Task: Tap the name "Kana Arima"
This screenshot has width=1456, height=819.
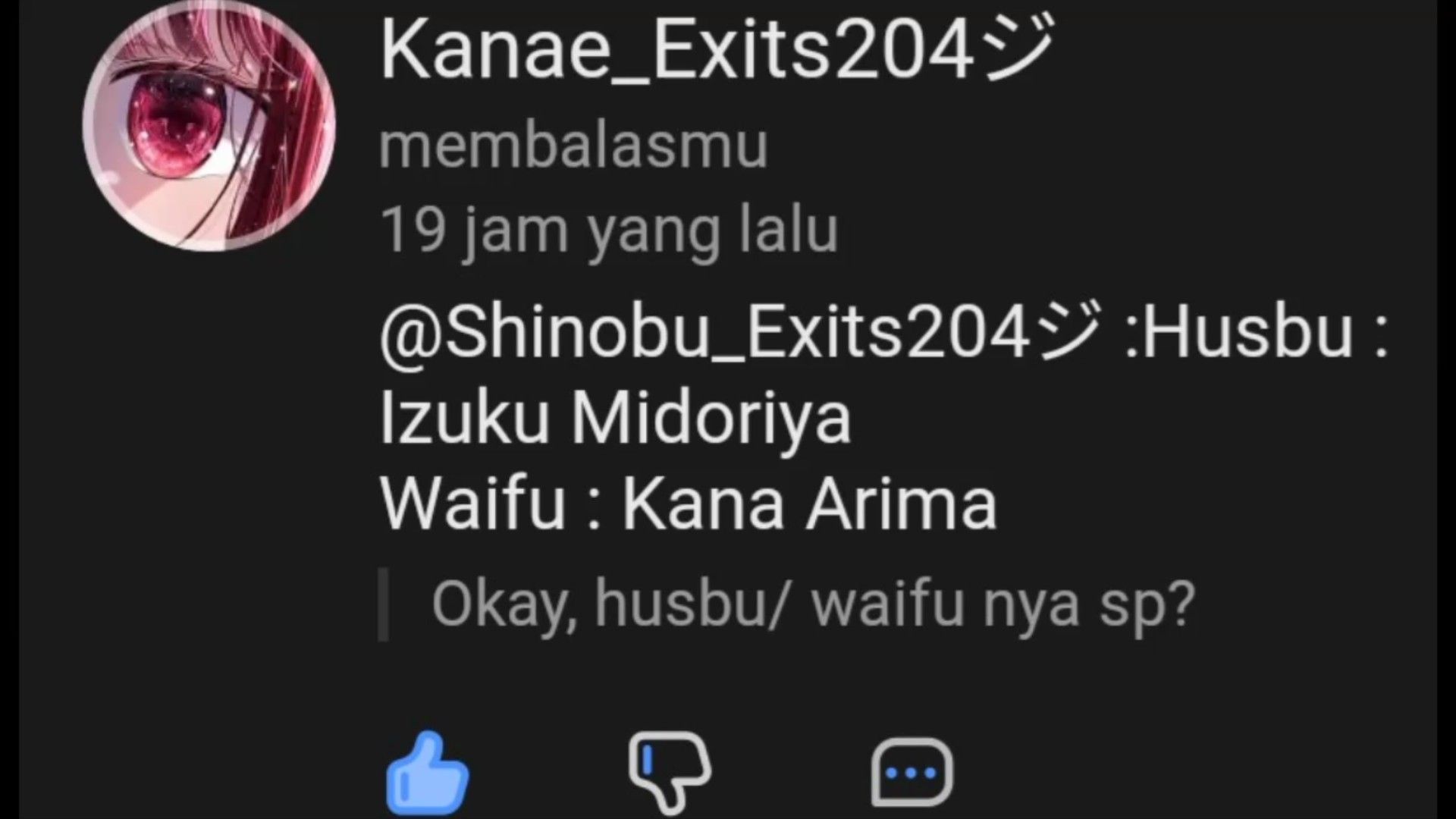Action: 809,504
